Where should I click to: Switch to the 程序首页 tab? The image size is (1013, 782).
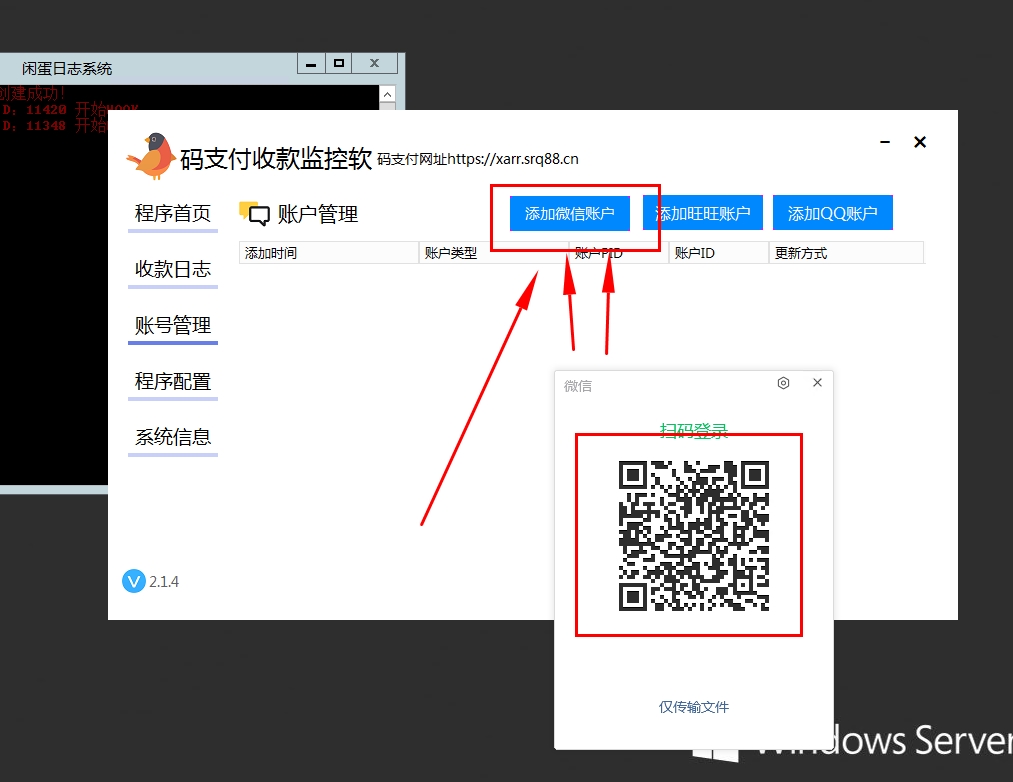(173, 213)
